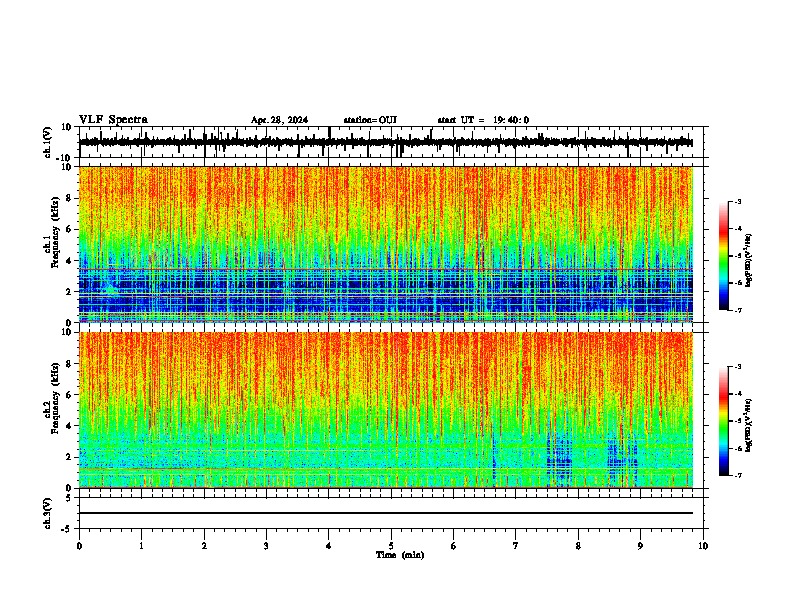
Task: Click the flat ch.3 voltage trace line
Action: (x=386, y=513)
